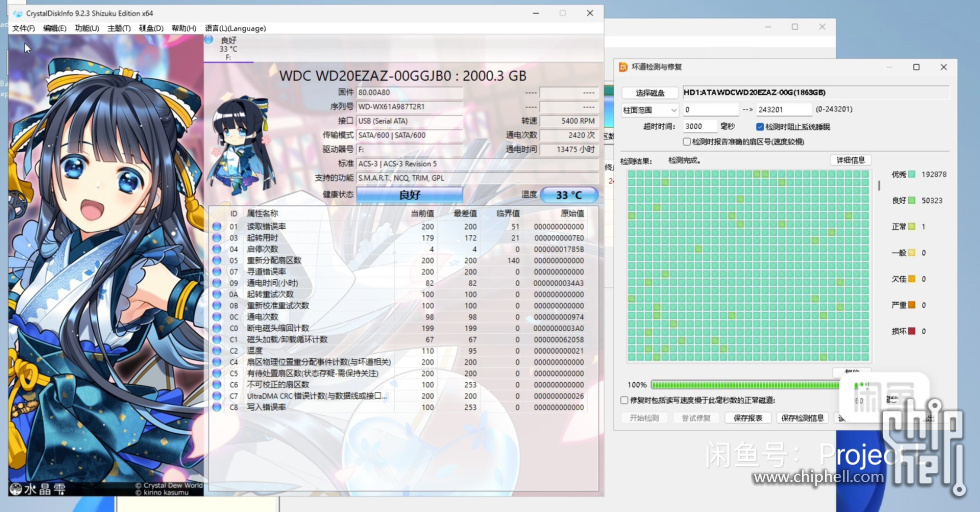Screen dimensions: 980x512
Task: Click the 5400 RPM rotation value
Action: (569, 121)
